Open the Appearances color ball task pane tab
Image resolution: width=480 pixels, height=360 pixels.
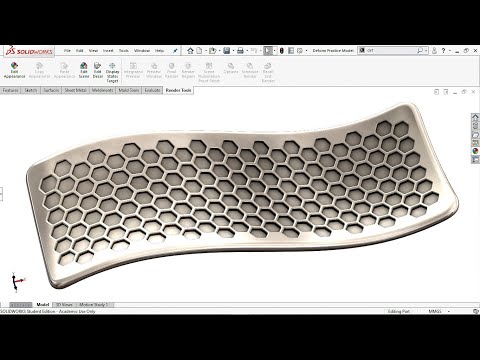tap(475, 151)
